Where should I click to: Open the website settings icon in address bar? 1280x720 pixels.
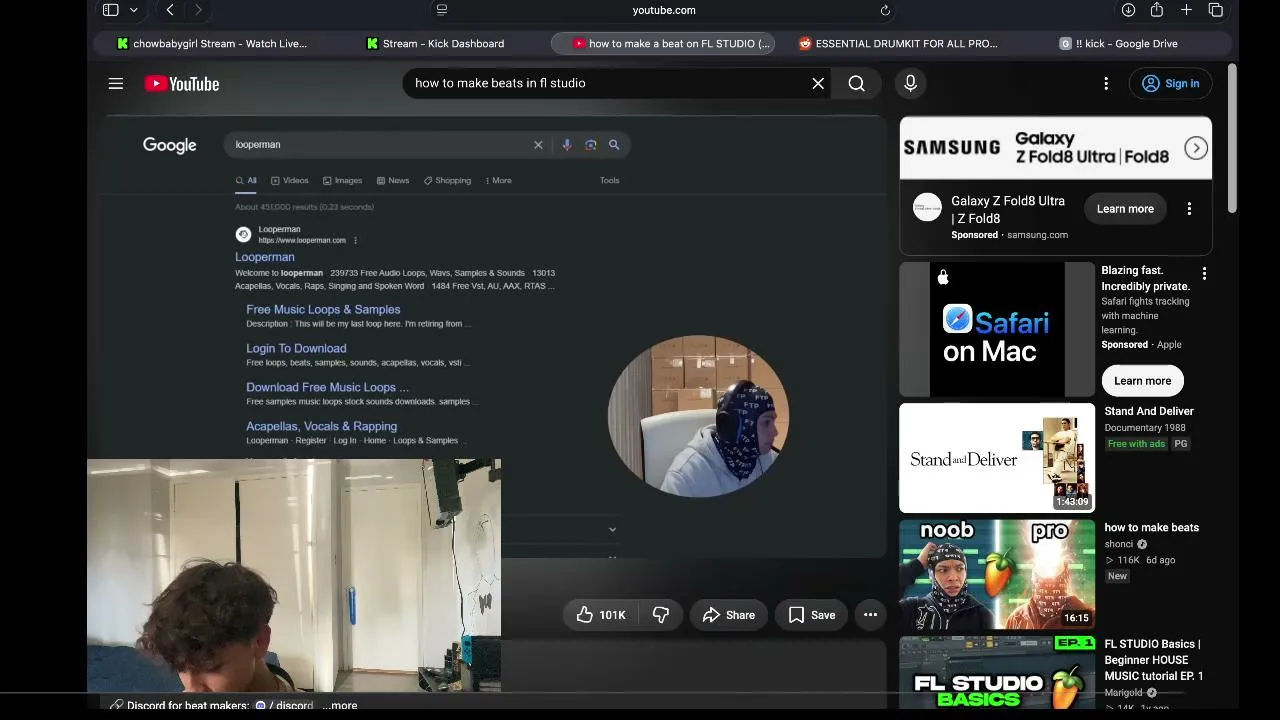442,10
